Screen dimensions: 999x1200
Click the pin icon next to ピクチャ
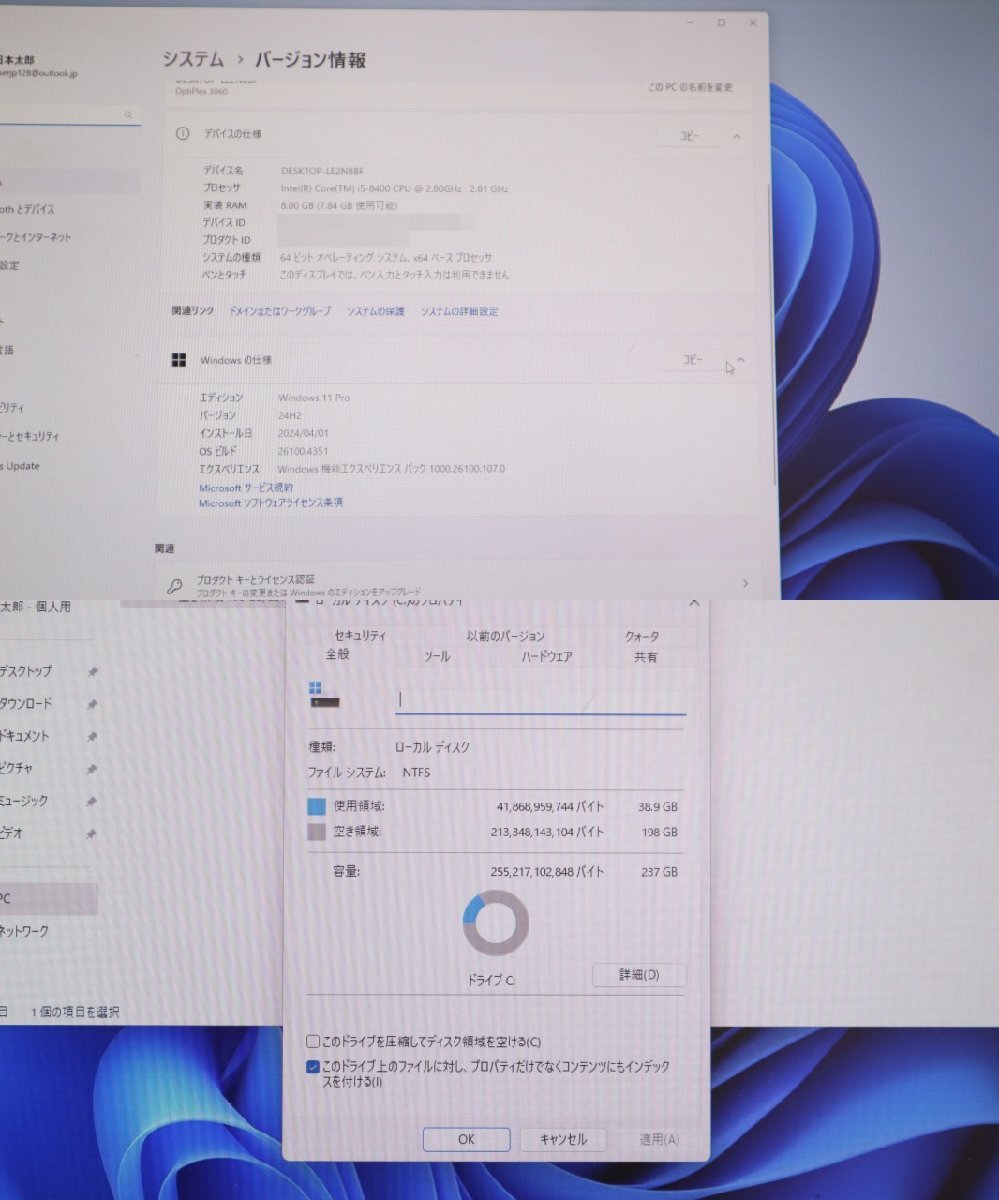click(92, 769)
